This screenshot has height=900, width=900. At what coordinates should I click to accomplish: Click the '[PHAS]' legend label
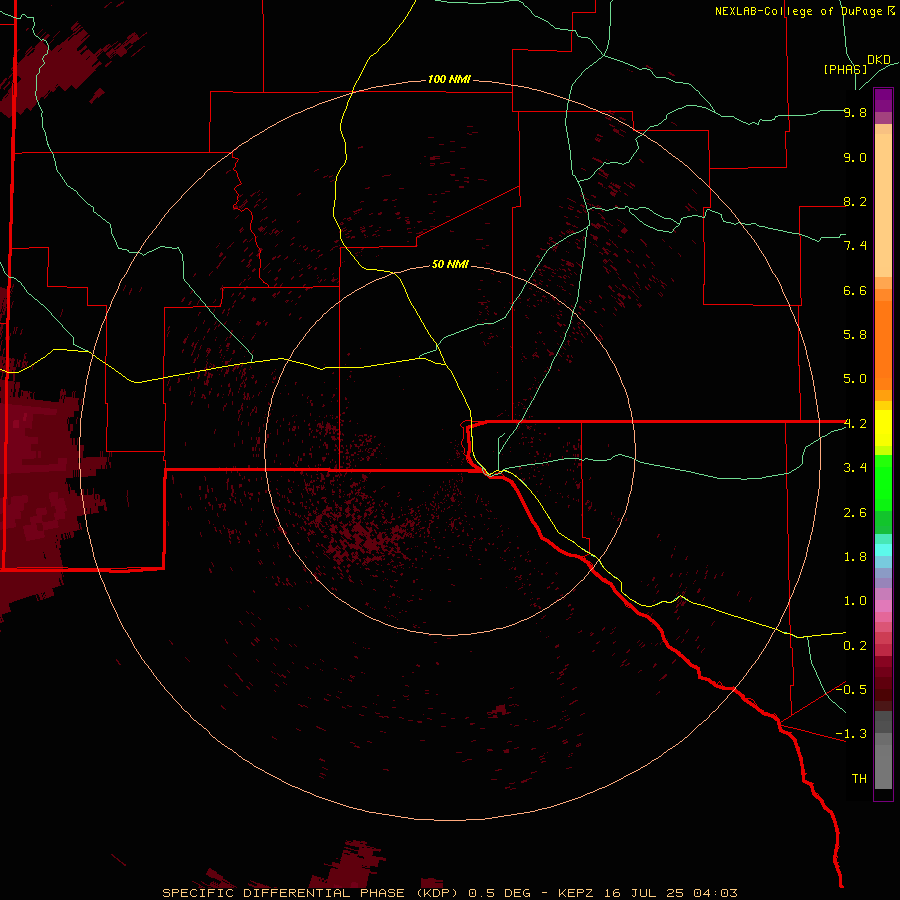(845, 69)
